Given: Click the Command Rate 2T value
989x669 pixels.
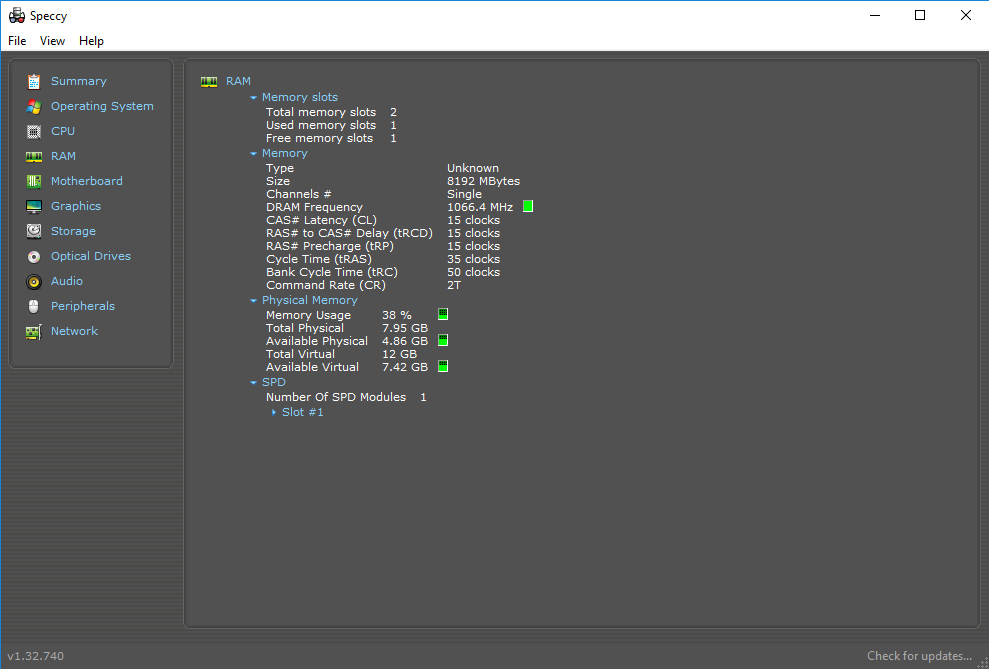Looking at the screenshot, I should [454, 285].
